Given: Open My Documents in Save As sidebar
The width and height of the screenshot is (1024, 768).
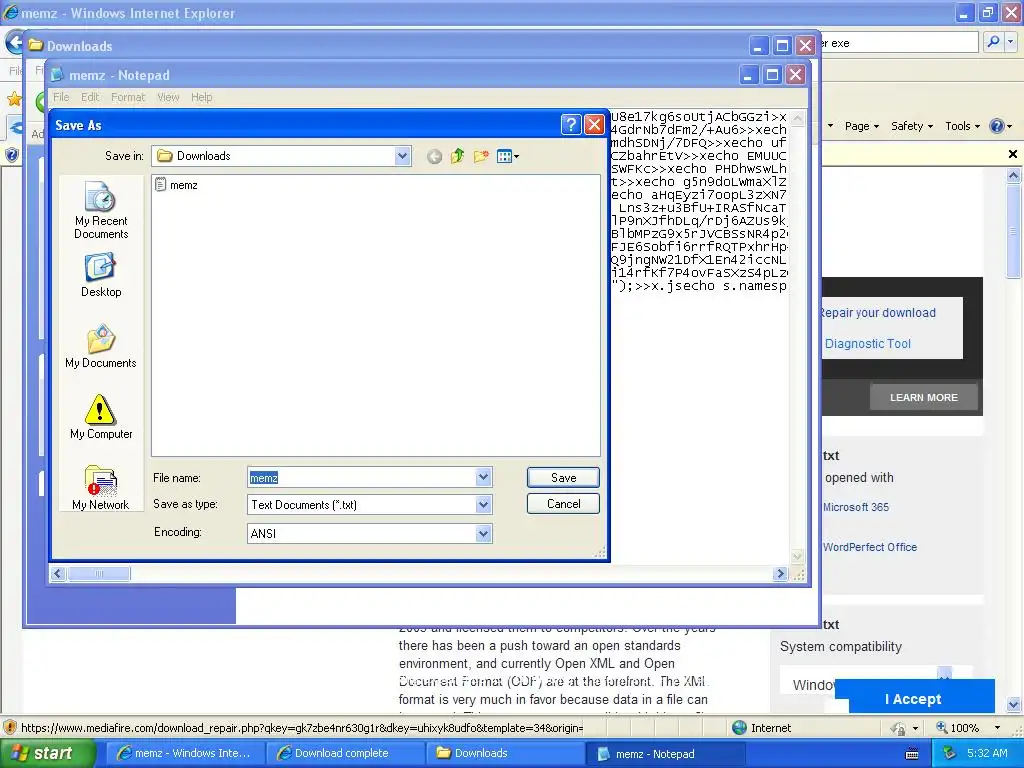Looking at the screenshot, I should click(101, 347).
